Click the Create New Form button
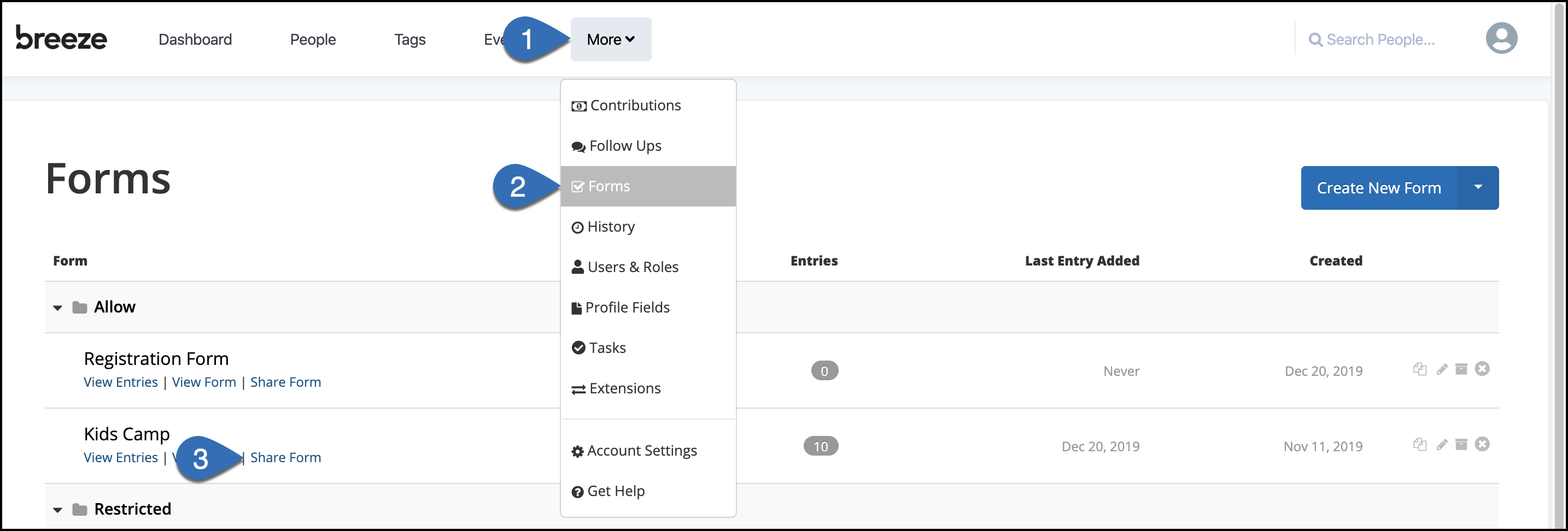 [1379, 188]
